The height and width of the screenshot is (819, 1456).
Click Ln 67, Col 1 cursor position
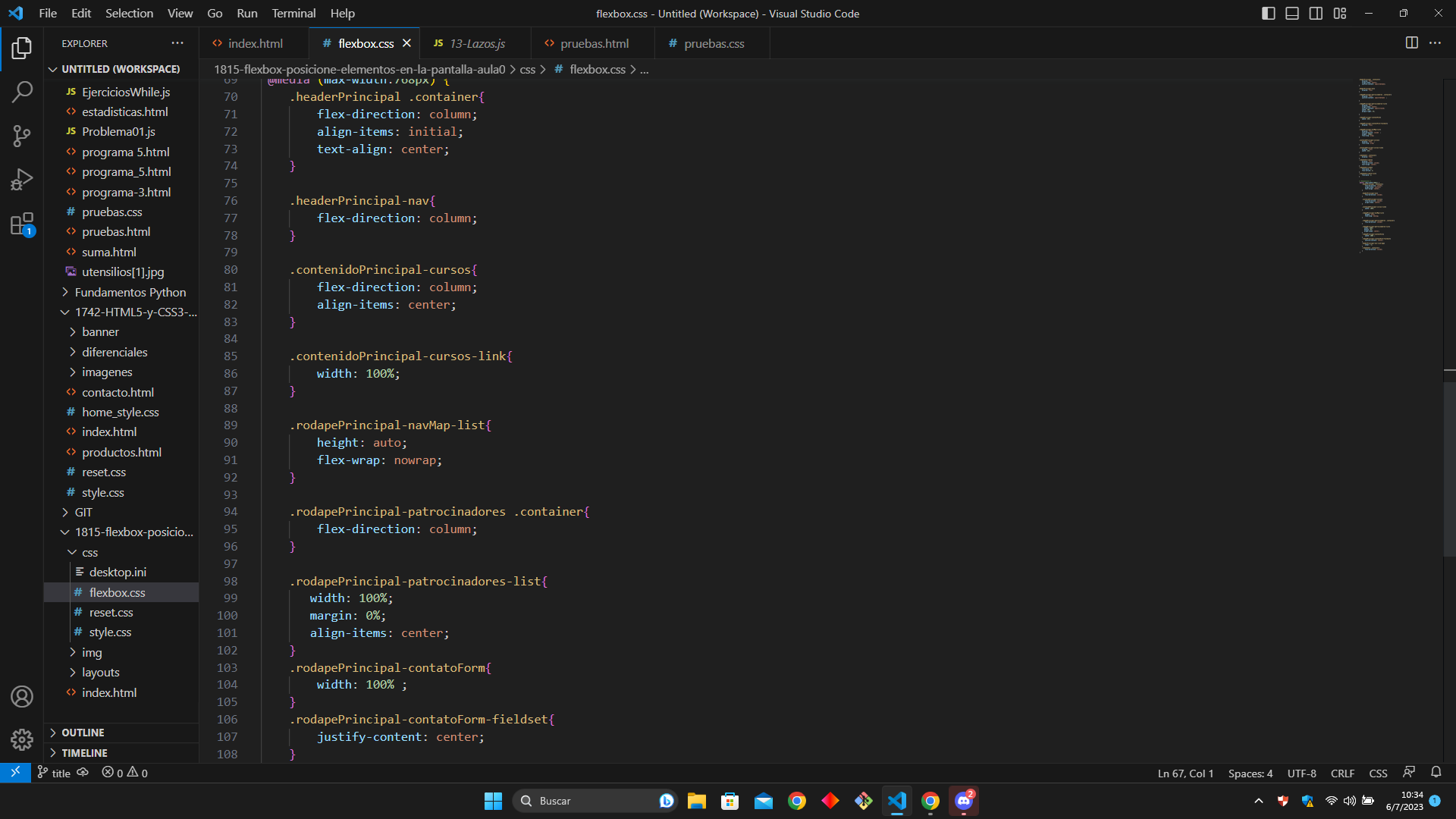coord(1185,773)
